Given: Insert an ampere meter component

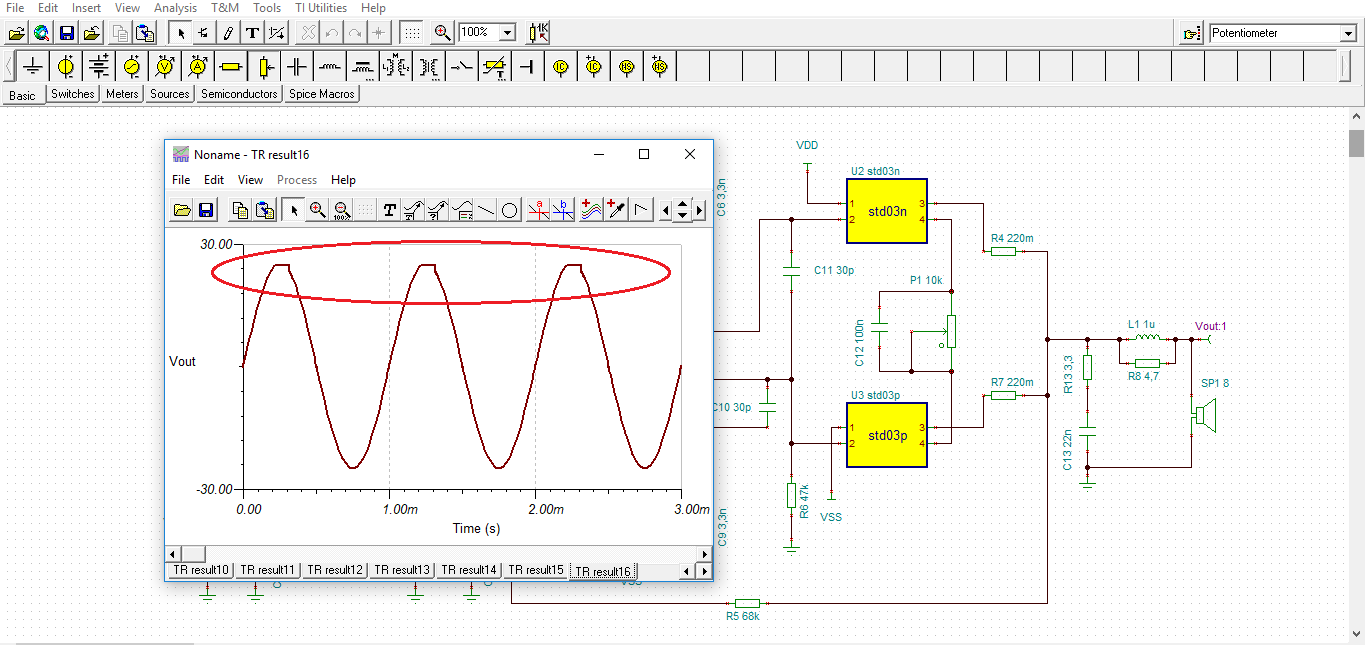Looking at the screenshot, I should (x=198, y=67).
